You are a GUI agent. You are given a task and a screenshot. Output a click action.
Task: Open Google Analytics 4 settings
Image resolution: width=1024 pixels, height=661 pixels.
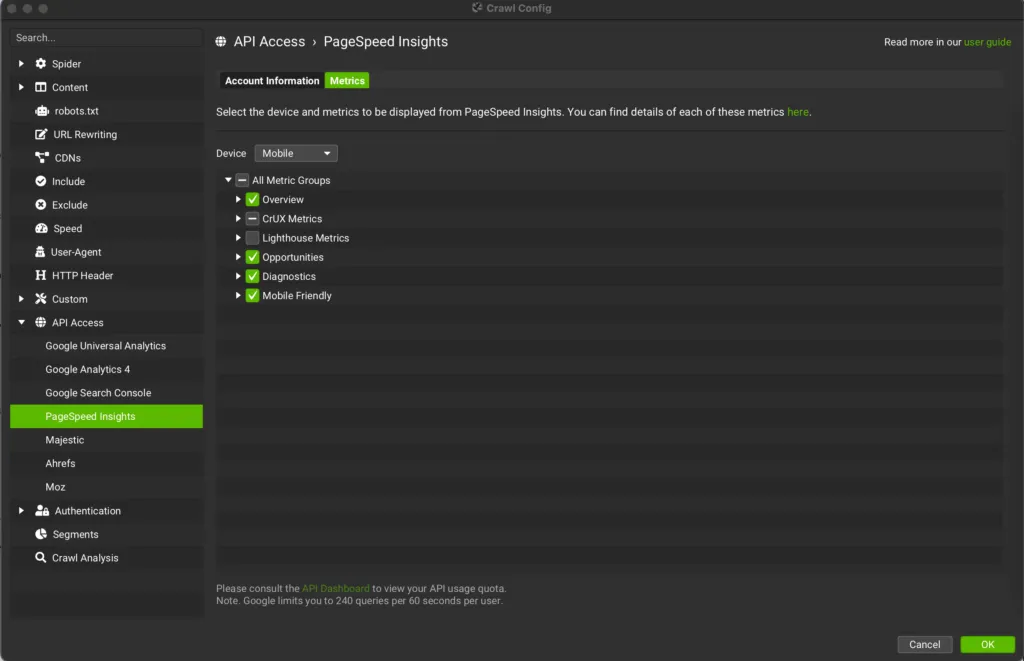point(106,369)
